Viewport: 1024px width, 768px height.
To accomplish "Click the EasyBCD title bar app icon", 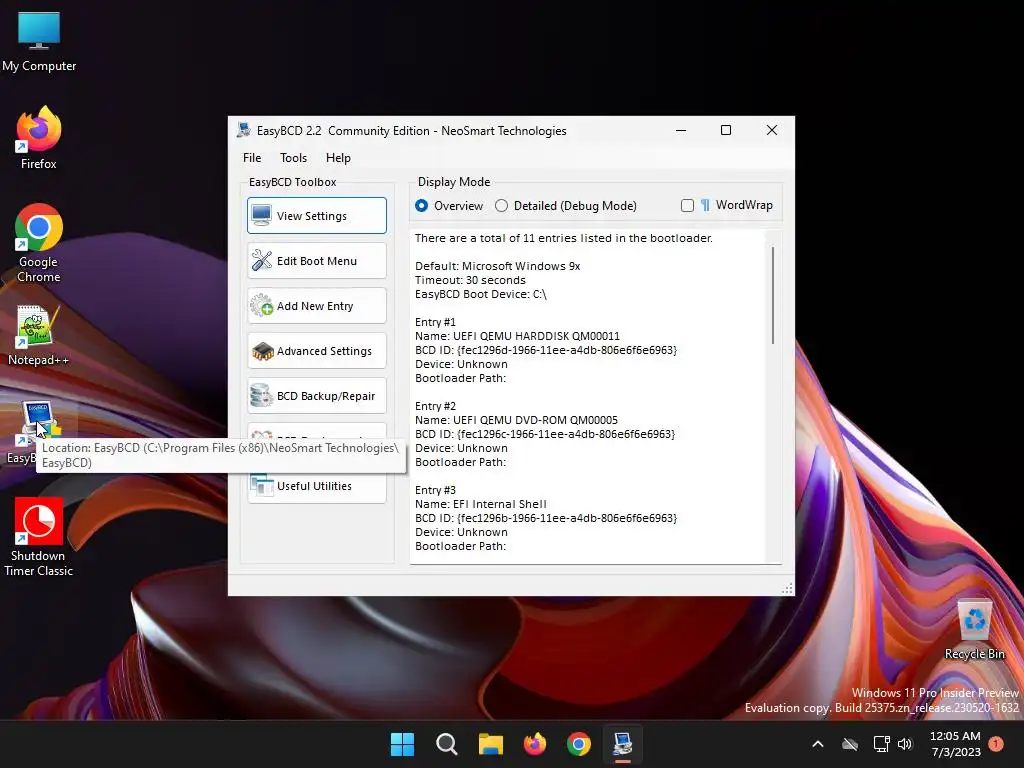I will click(x=244, y=130).
